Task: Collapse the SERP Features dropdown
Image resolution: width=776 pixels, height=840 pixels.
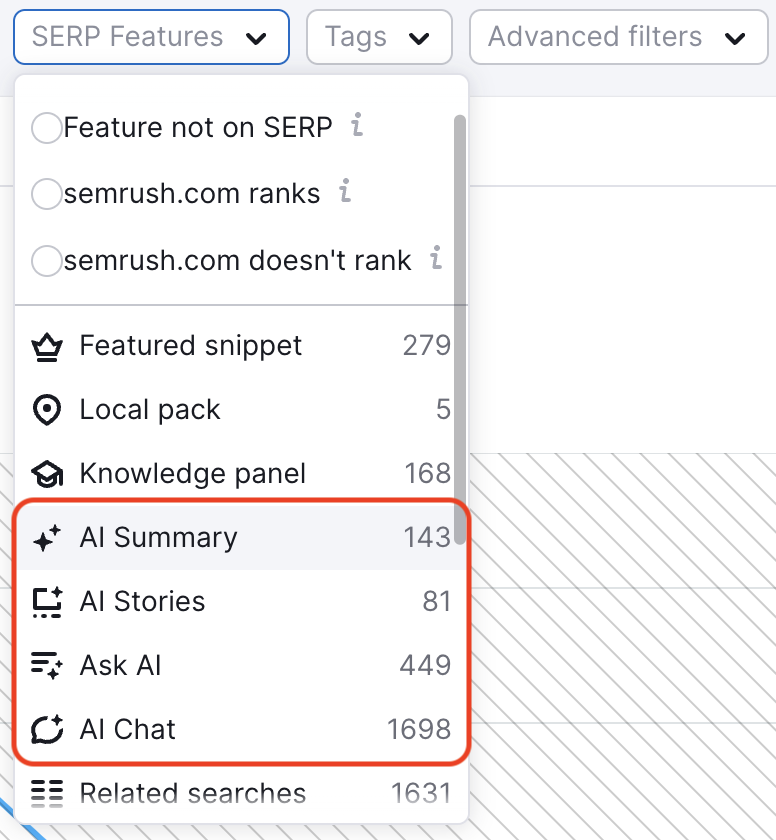Action: [150, 37]
